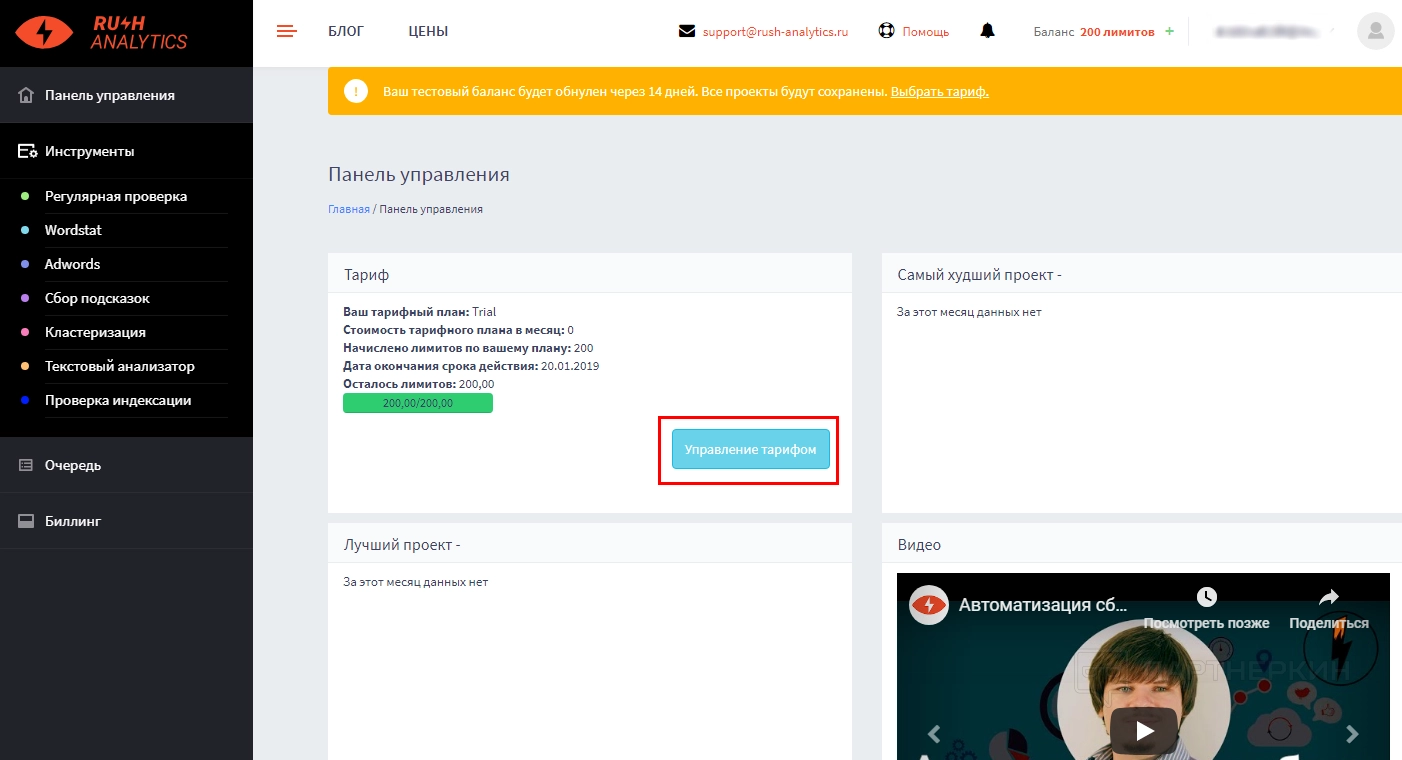
Task: Go to next video slide arrow
Action: pos(1352,734)
